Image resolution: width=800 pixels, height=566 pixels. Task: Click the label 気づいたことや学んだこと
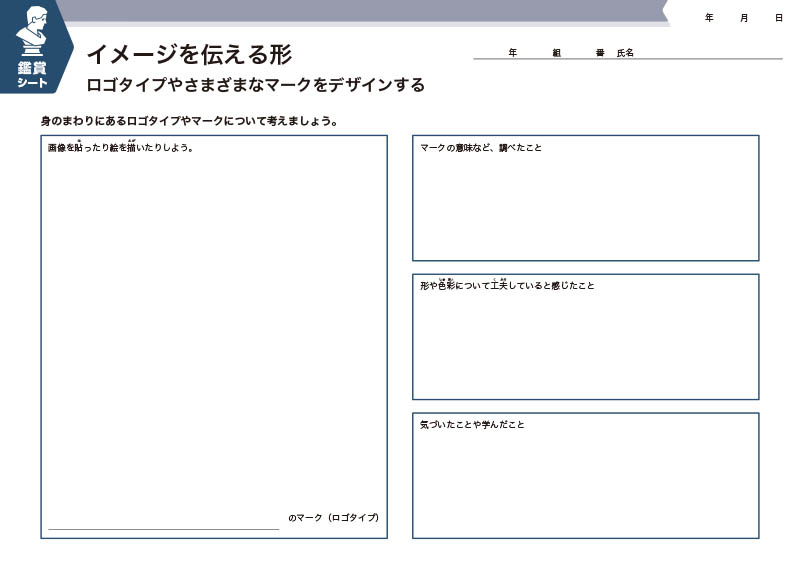(x=472, y=424)
